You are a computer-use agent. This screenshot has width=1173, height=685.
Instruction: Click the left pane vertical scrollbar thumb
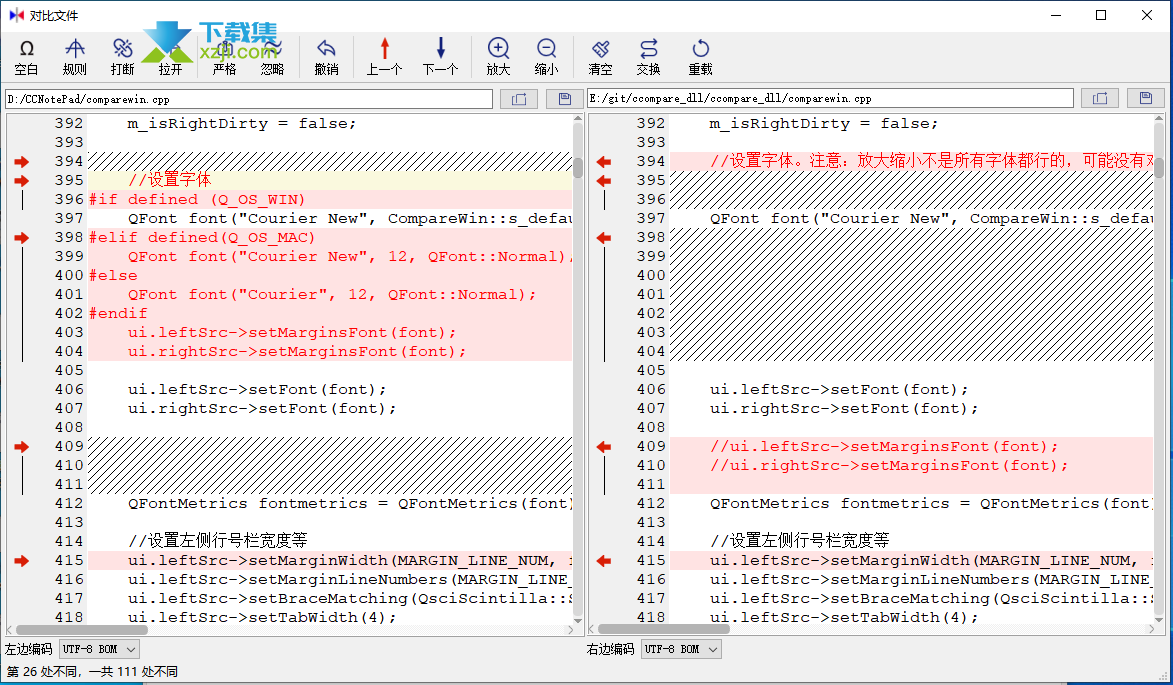tap(578, 167)
